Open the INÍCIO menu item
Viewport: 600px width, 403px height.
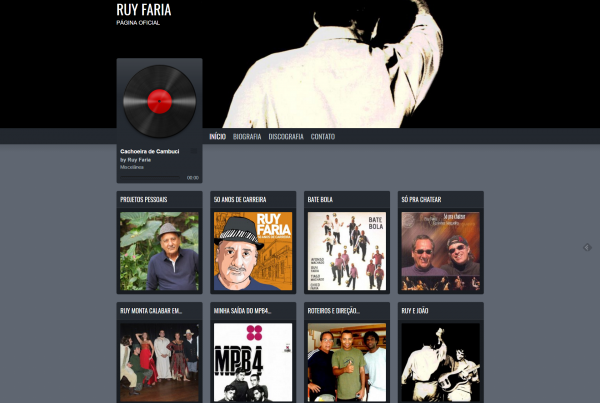tap(218, 137)
